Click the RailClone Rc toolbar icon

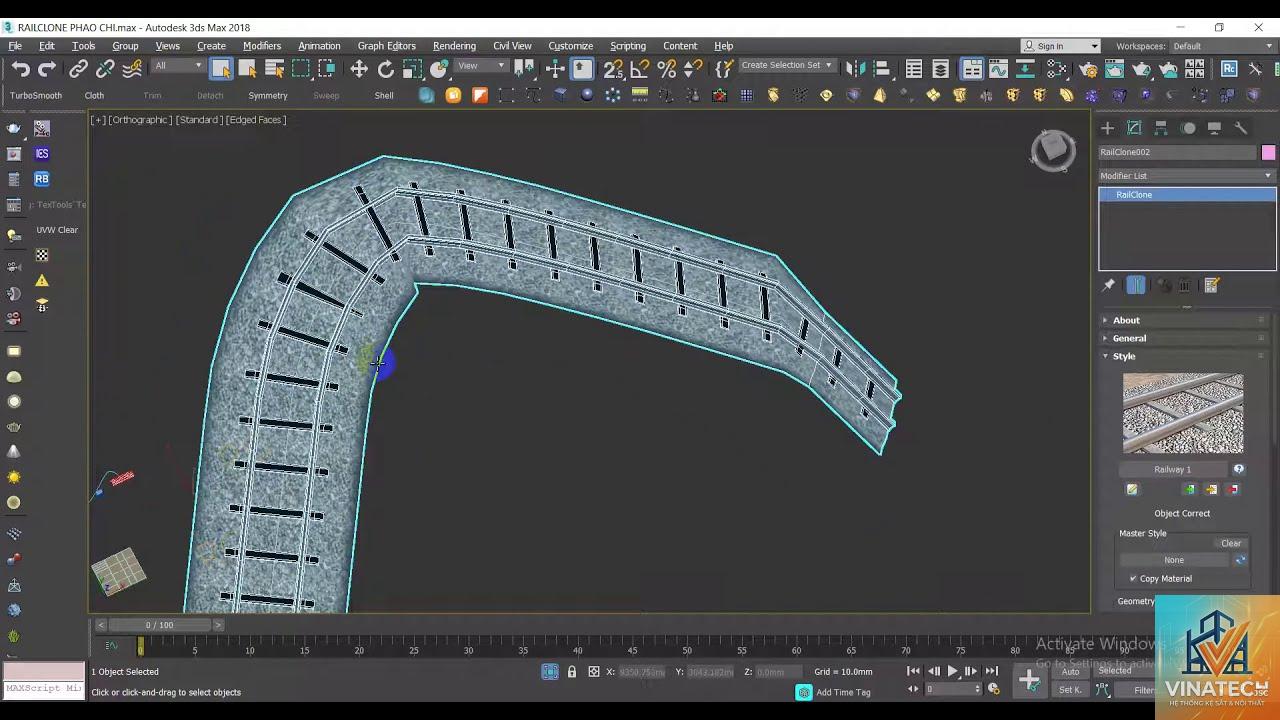tap(1229, 69)
